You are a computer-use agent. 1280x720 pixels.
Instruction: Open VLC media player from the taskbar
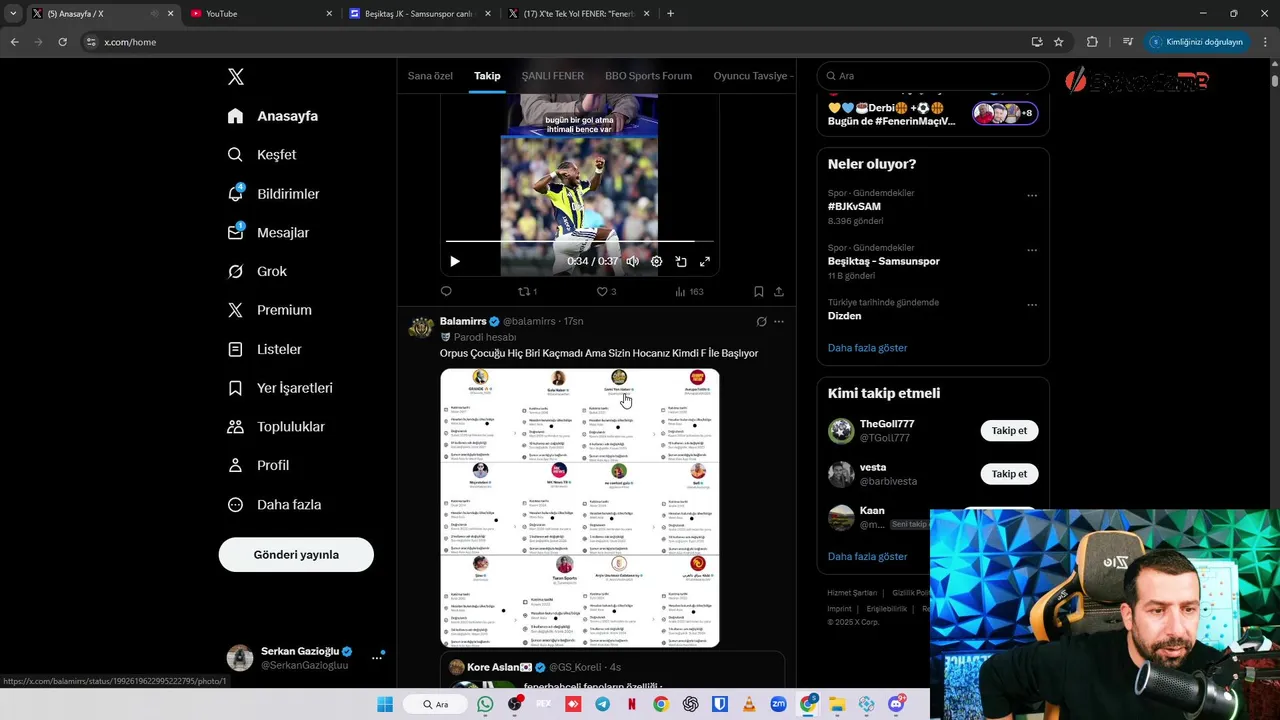[x=749, y=704]
